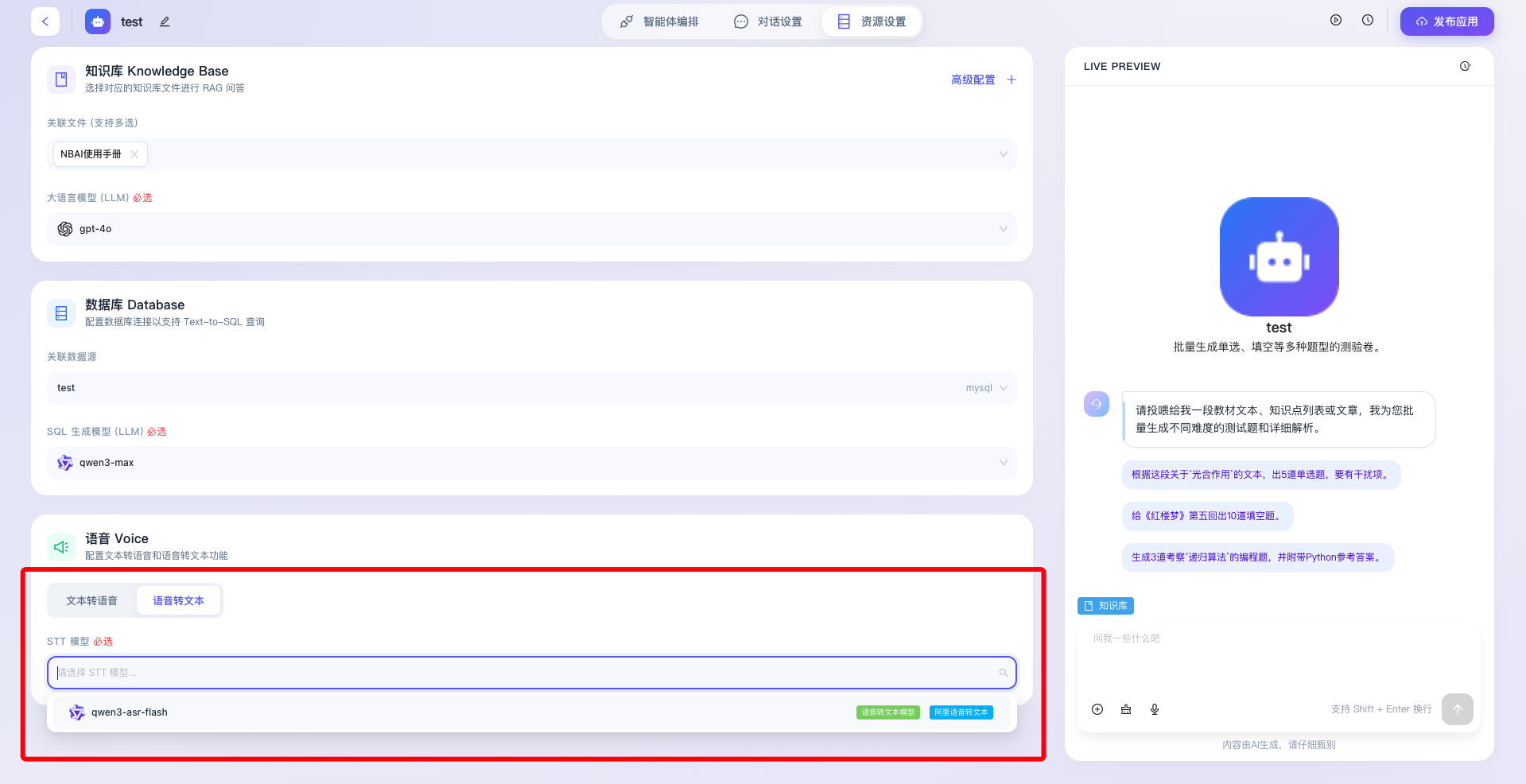
Task: Open the history clock icon in top bar
Action: (1368, 21)
